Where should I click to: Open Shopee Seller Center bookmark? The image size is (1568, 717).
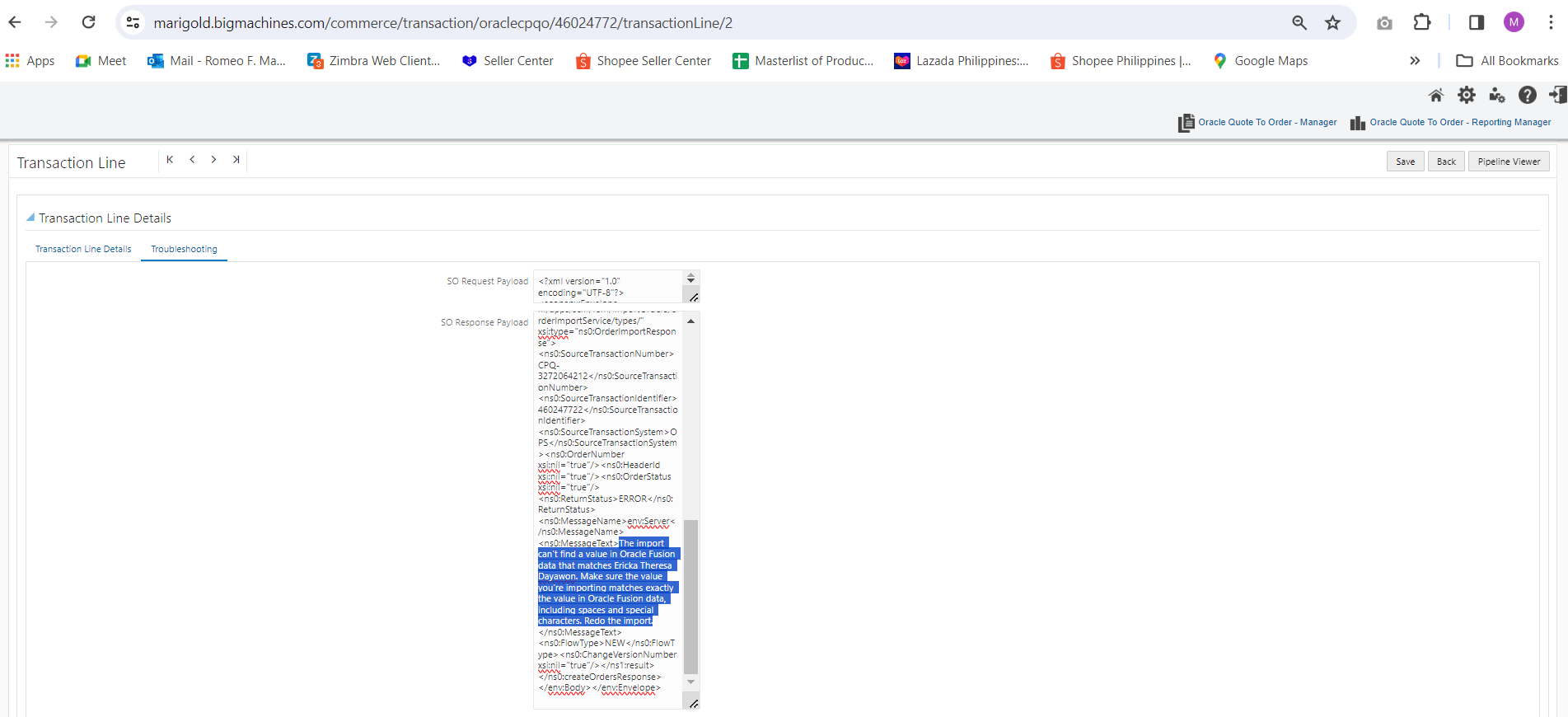[644, 61]
